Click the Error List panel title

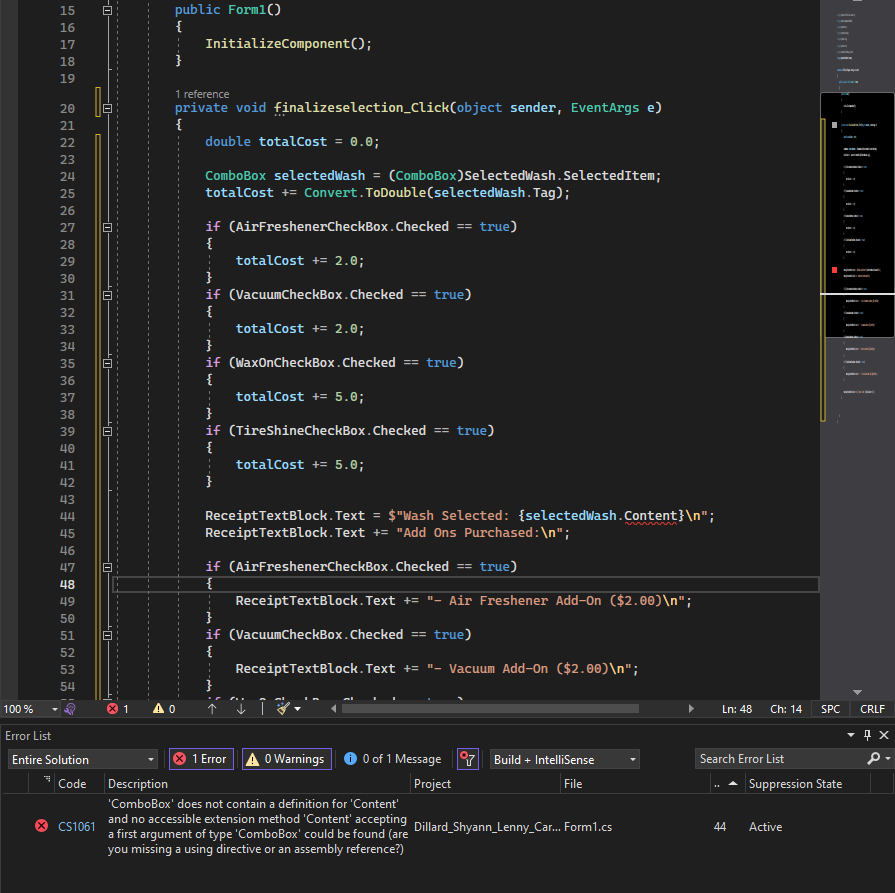pyautogui.click(x=28, y=735)
